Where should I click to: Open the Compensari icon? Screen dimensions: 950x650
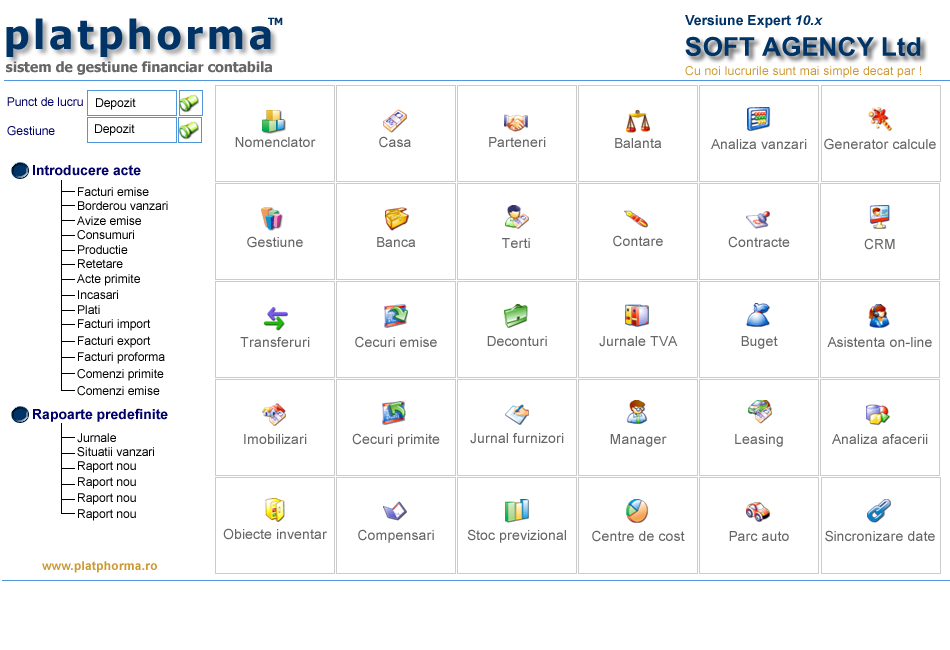point(394,511)
